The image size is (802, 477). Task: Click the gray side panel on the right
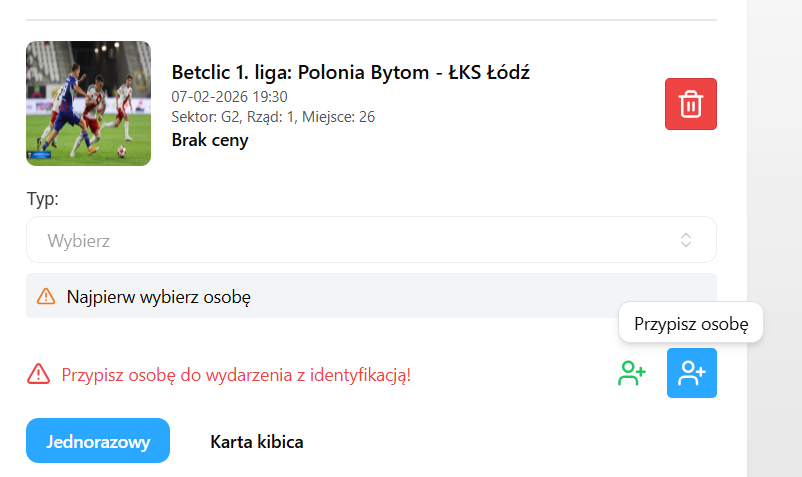[x=774, y=238]
